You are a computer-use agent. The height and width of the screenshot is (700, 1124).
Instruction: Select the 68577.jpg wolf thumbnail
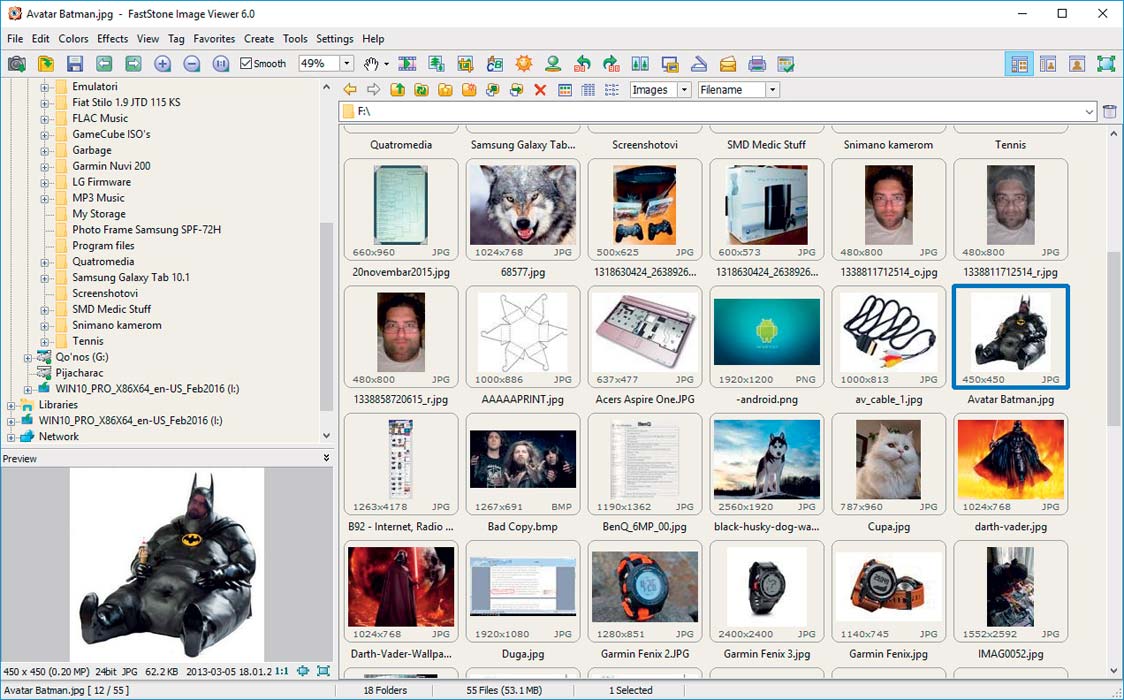pyautogui.click(x=523, y=208)
